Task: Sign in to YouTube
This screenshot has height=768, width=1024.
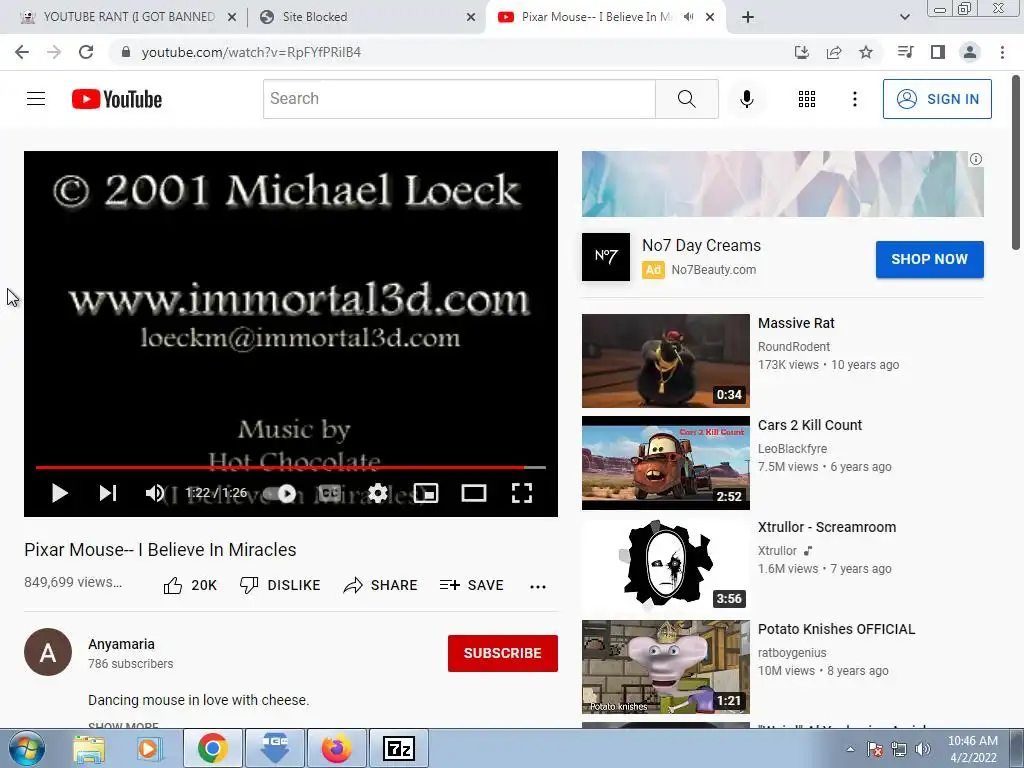Action: point(937,99)
